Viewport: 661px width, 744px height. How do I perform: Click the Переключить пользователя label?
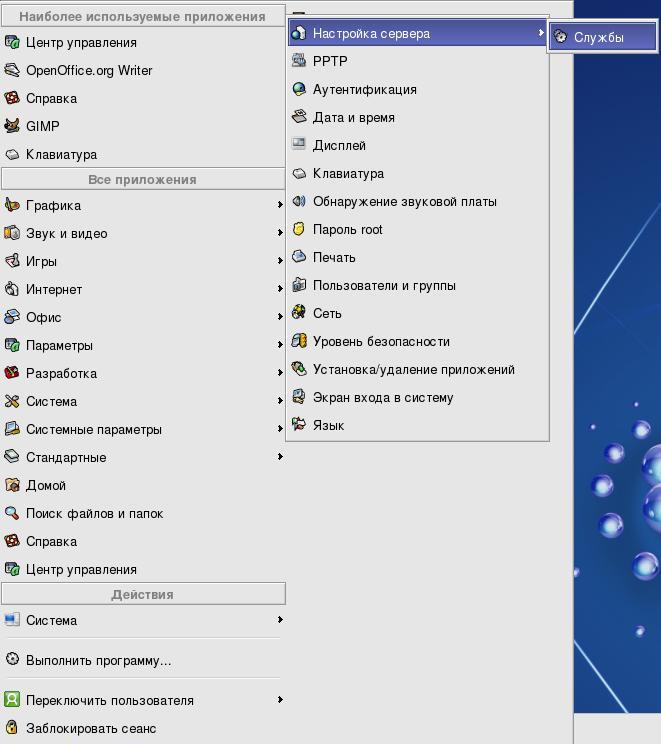110,700
